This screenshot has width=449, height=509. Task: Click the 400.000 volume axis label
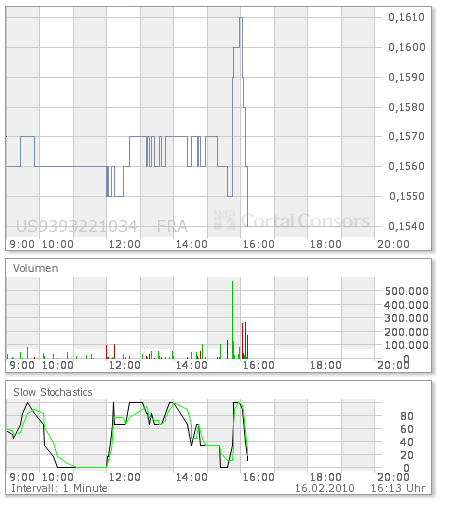coord(406,305)
